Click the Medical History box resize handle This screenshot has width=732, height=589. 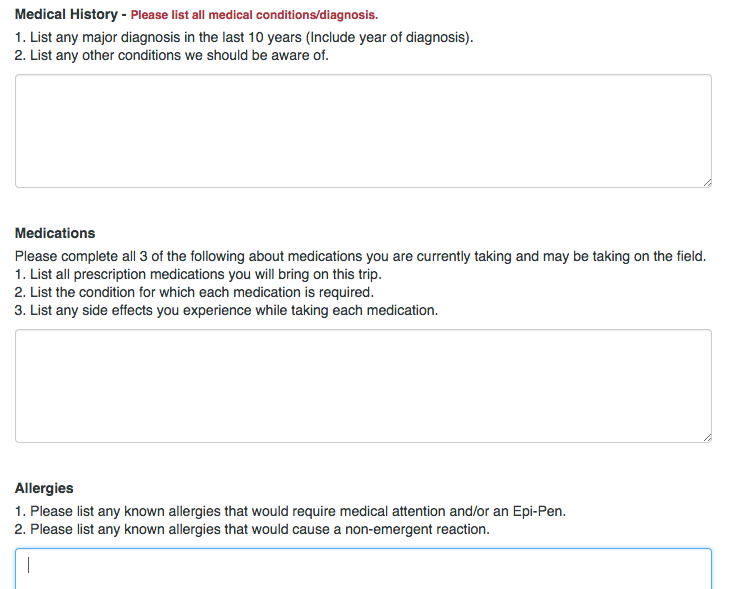click(x=706, y=181)
